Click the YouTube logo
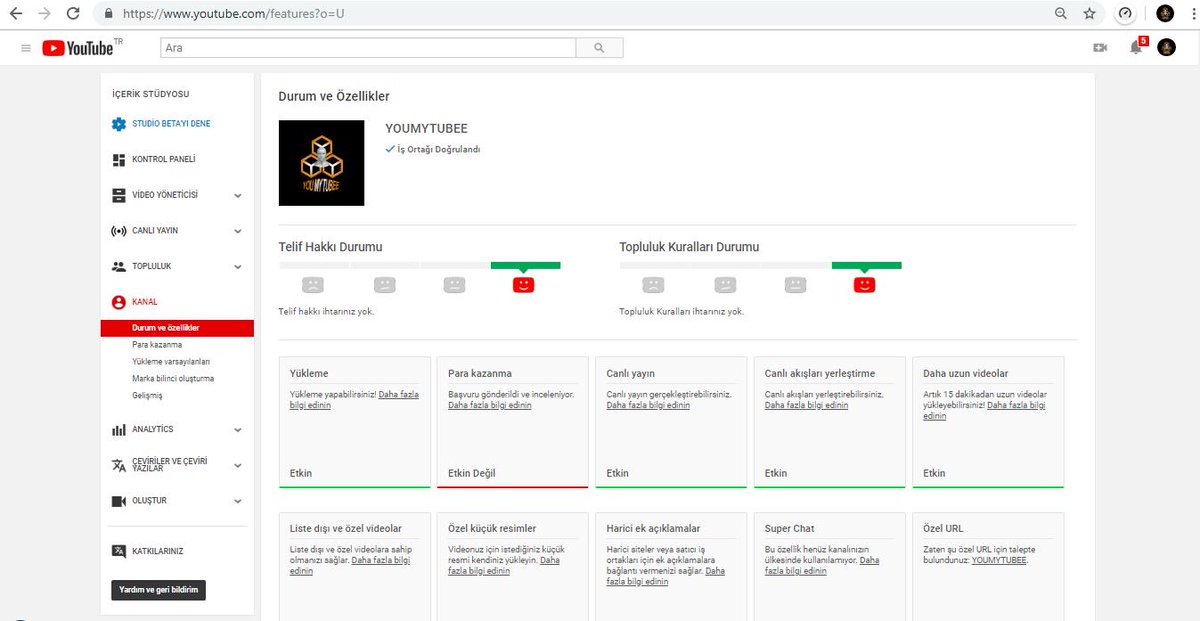The width and height of the screenshot is (1200, 621). click(78, 48)
